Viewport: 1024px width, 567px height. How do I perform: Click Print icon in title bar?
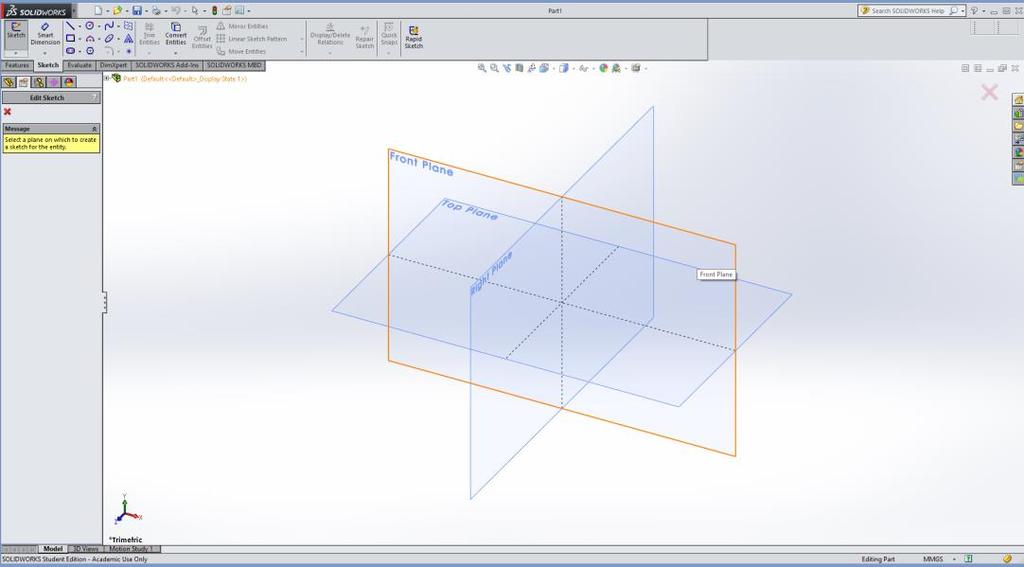click(156, 10)
